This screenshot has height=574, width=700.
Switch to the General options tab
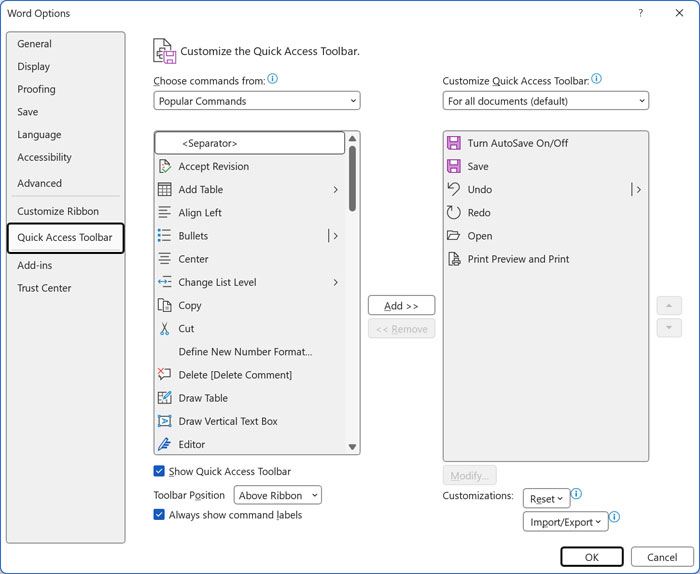[66, 44]
